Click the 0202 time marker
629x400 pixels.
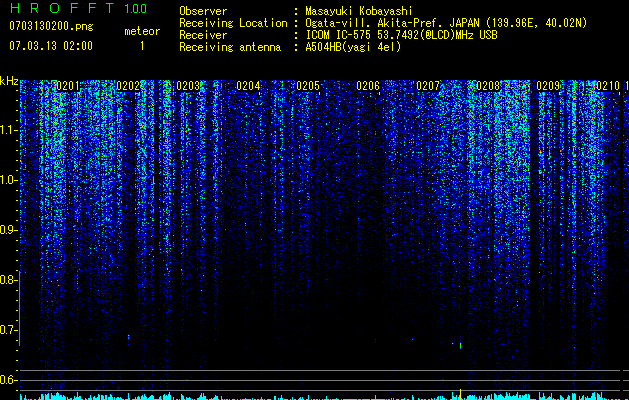coord(128,86)
